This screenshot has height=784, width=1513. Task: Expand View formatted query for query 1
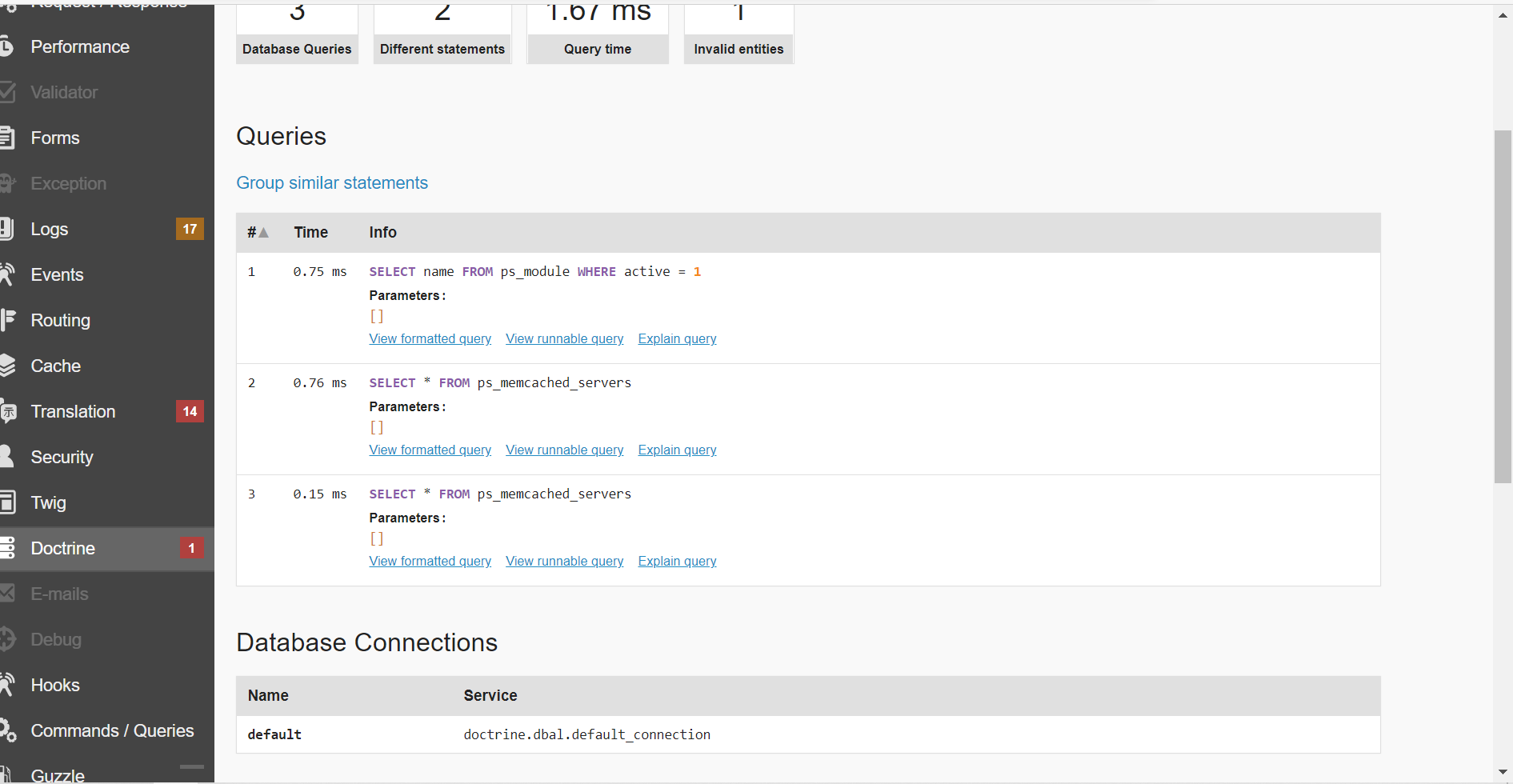[x=430, y=339]
